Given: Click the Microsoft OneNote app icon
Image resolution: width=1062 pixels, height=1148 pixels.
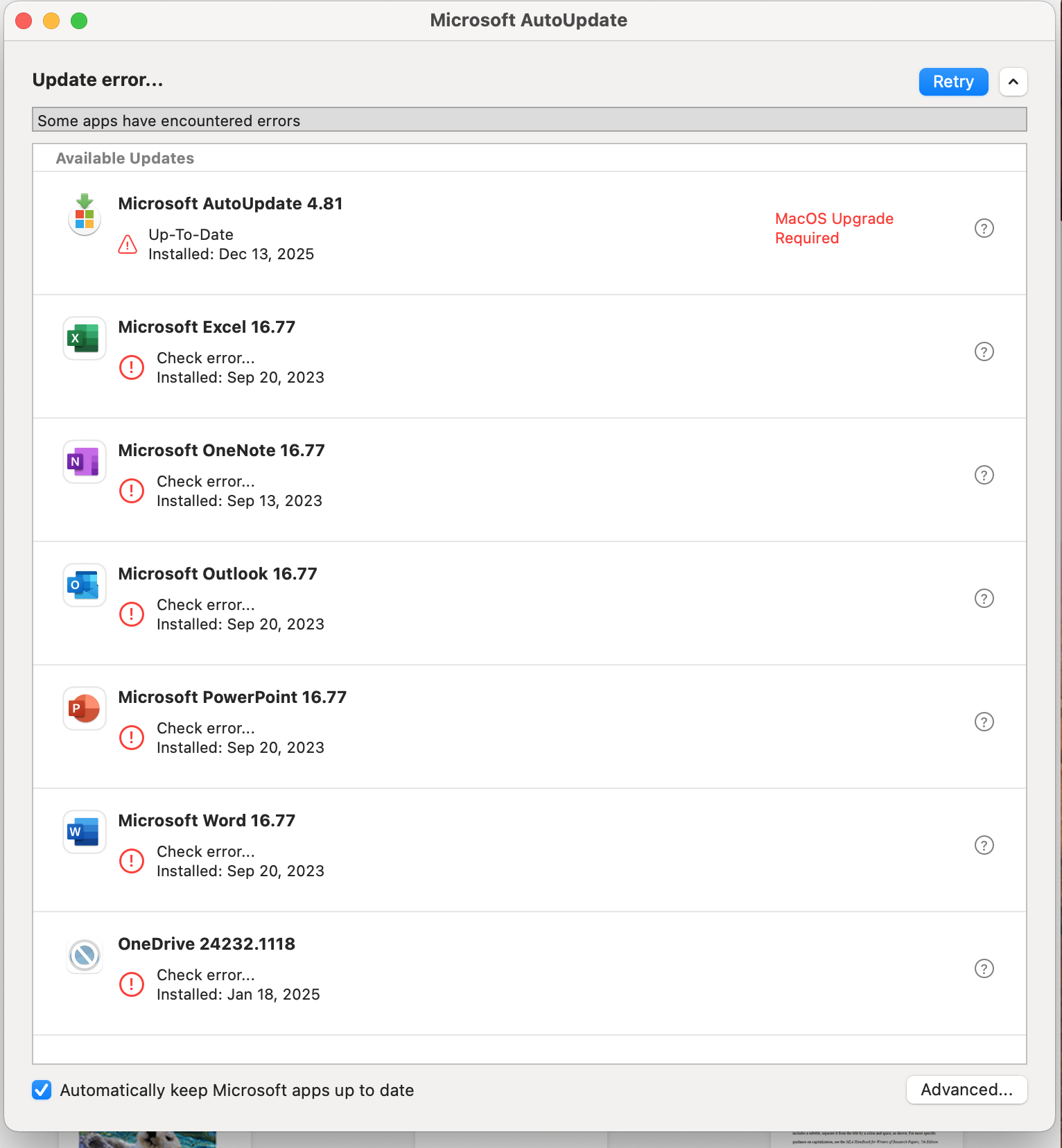Looking at the screenshot, I should click(85, 462).
